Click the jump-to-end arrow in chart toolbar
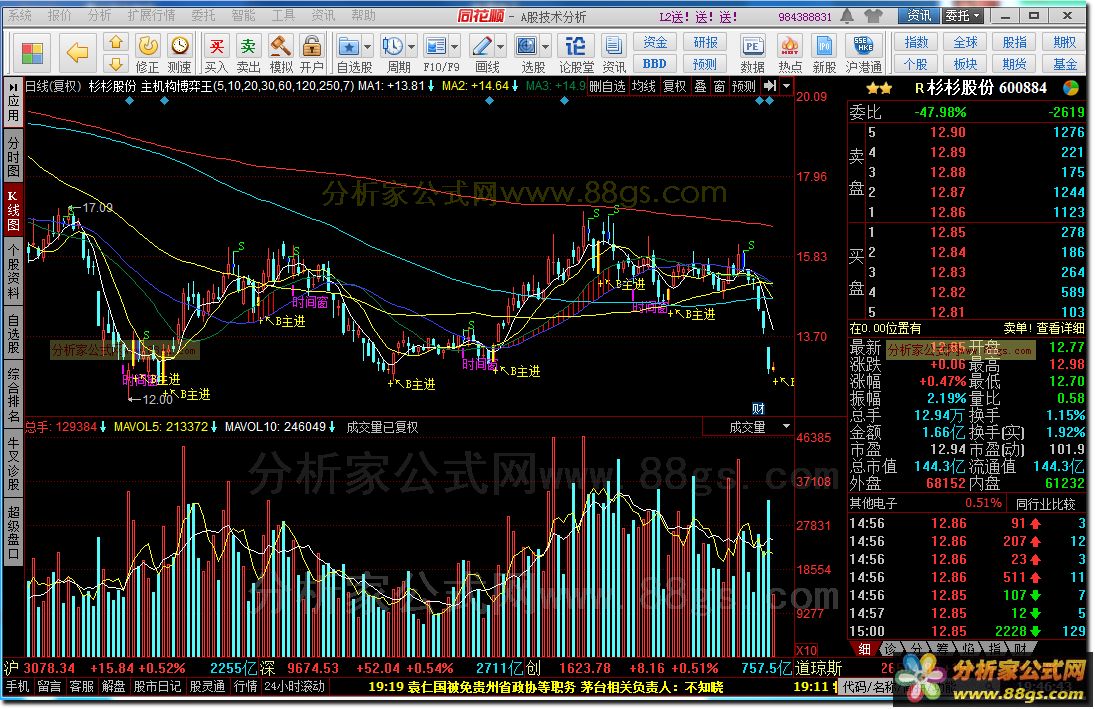This screenshot has width=1095, height=709. pyautogui.click(x=770, y=86)
